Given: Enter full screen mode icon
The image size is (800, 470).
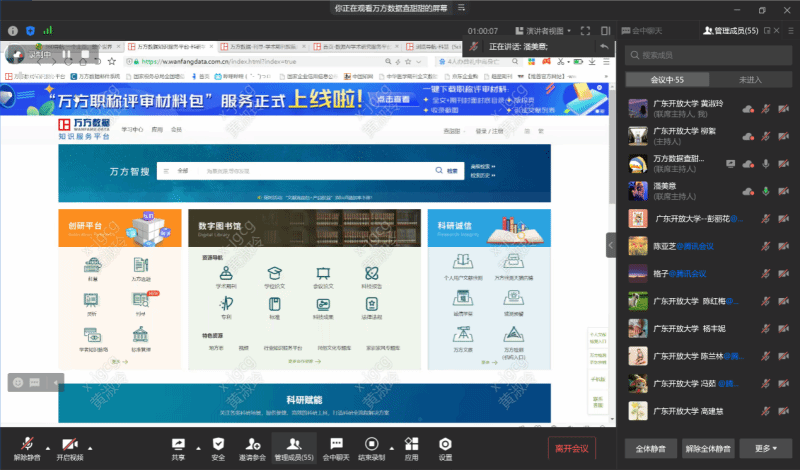Looking at the screenshot, I should coord(585,31).
